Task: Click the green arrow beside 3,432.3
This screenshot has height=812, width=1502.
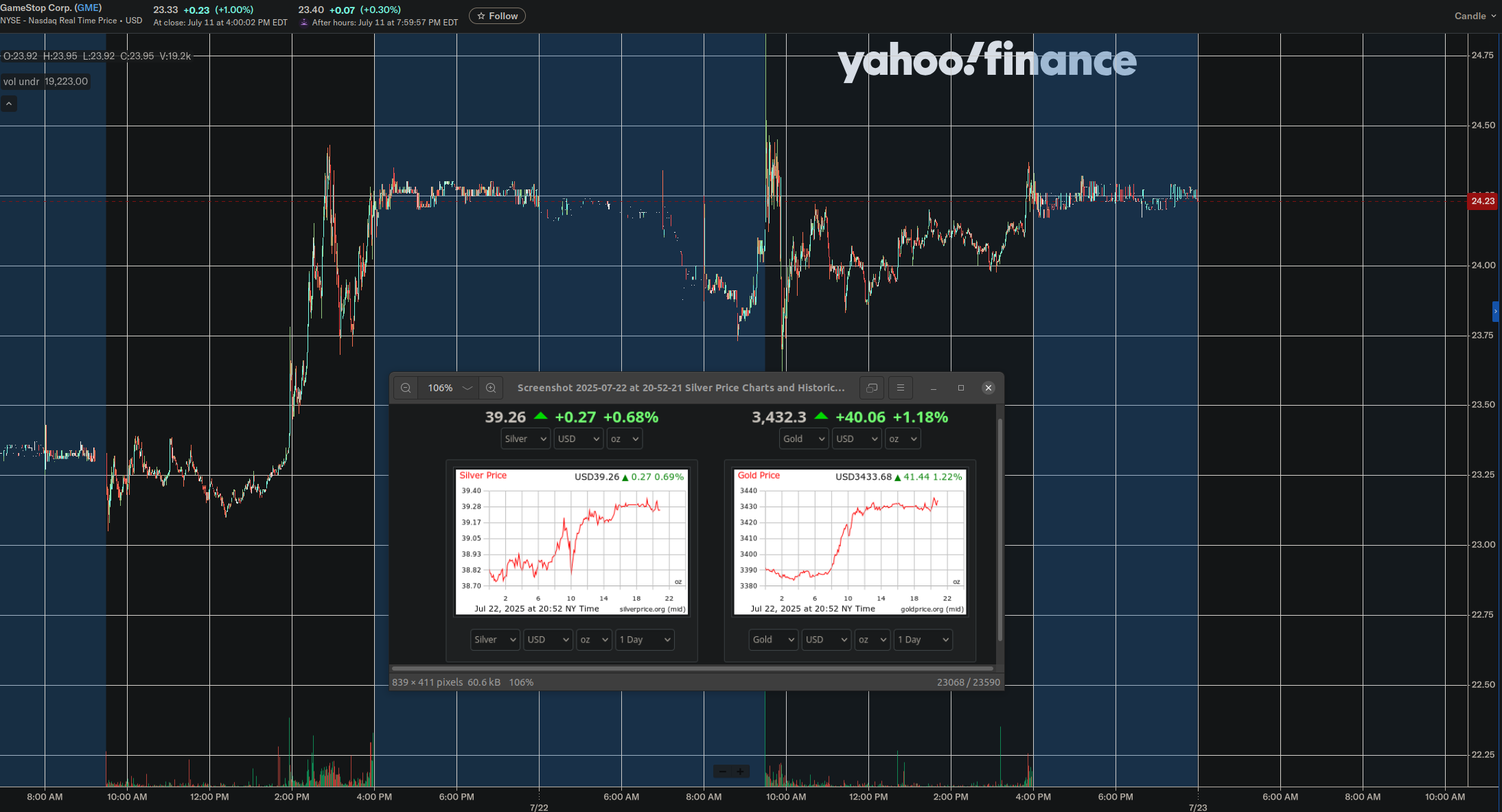Action: pos(821,416)
